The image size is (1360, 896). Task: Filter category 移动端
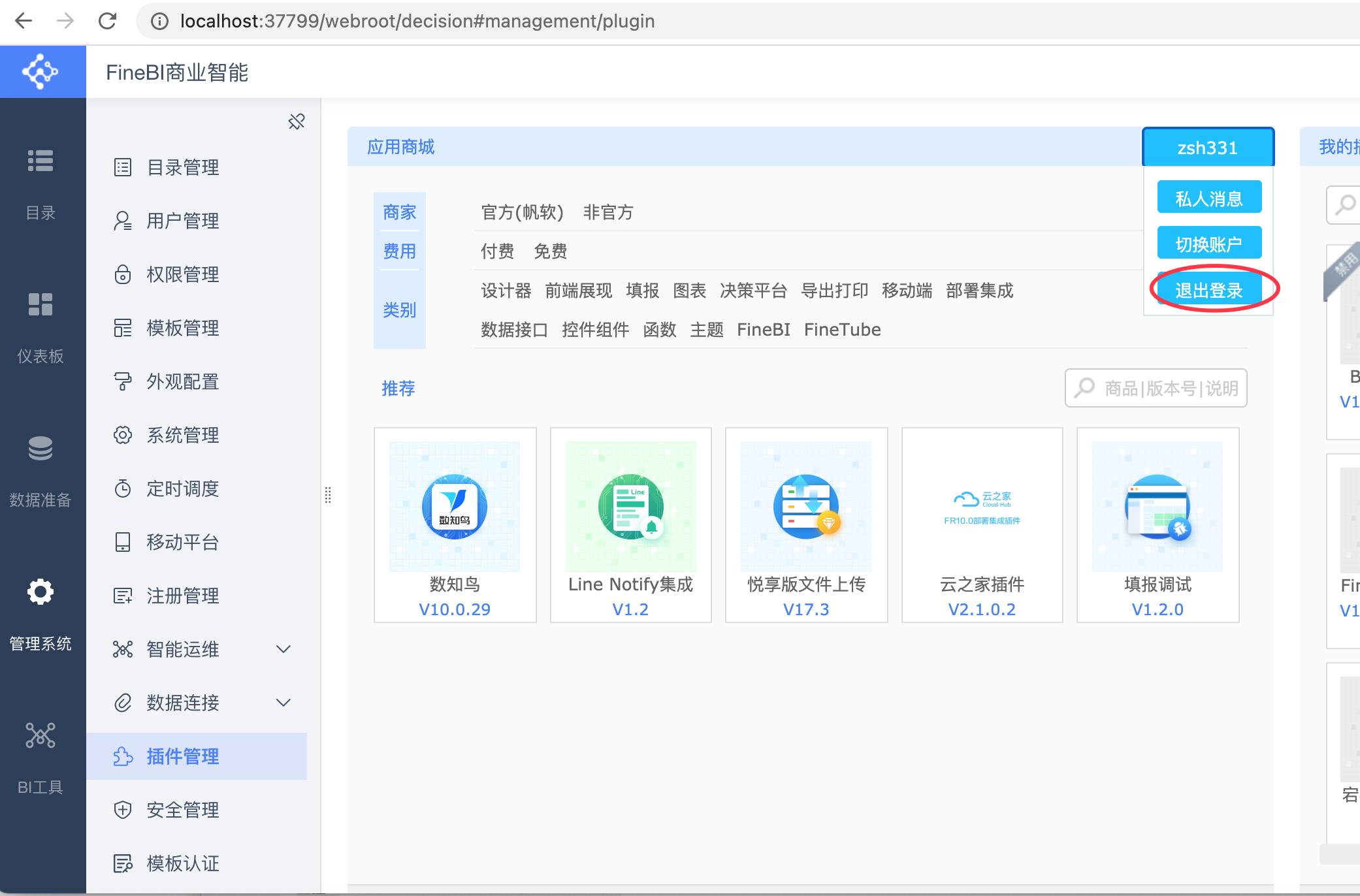click(907, 291)
